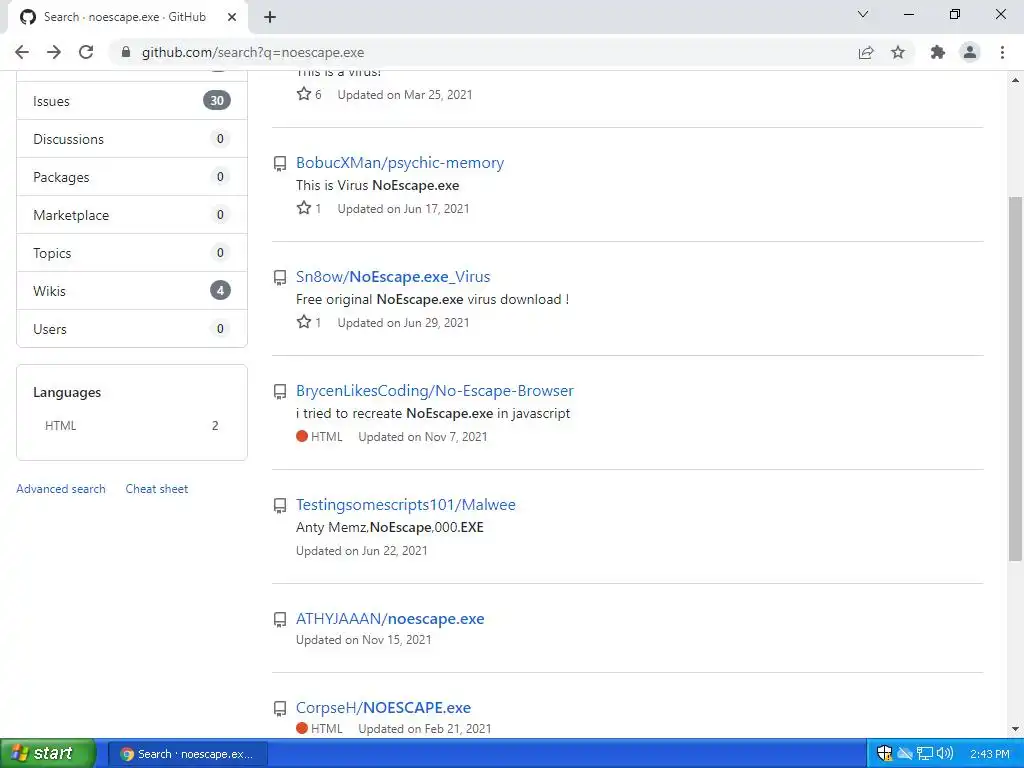Click repo icon beside CorpseH/NOESCAPE.exe
Screen dimensions: 1024x768
point(280,709)
